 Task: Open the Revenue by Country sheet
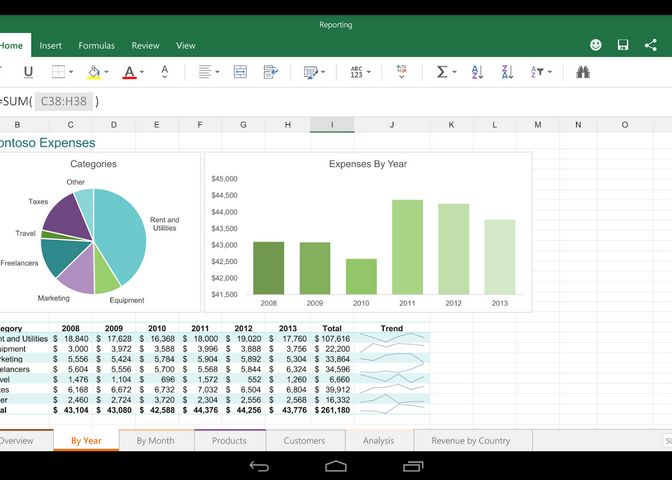470,440
